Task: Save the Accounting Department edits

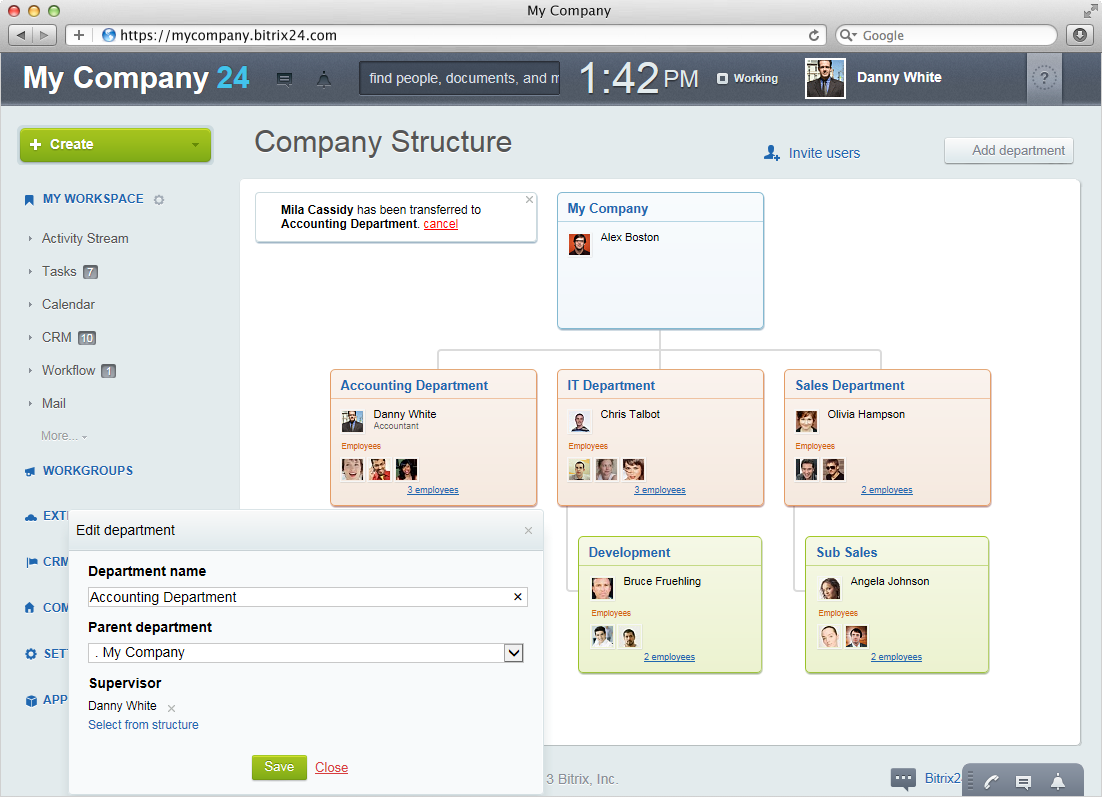Action: click(279, 767)
